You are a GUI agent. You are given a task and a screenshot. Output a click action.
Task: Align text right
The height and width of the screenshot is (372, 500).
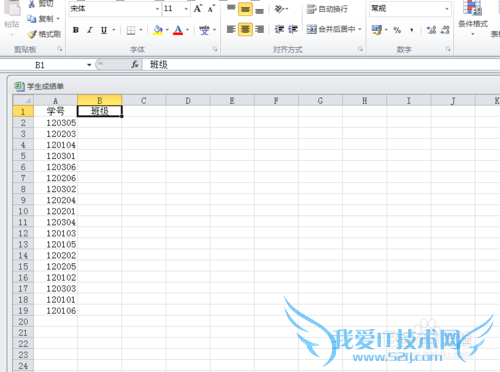[259, 29]
